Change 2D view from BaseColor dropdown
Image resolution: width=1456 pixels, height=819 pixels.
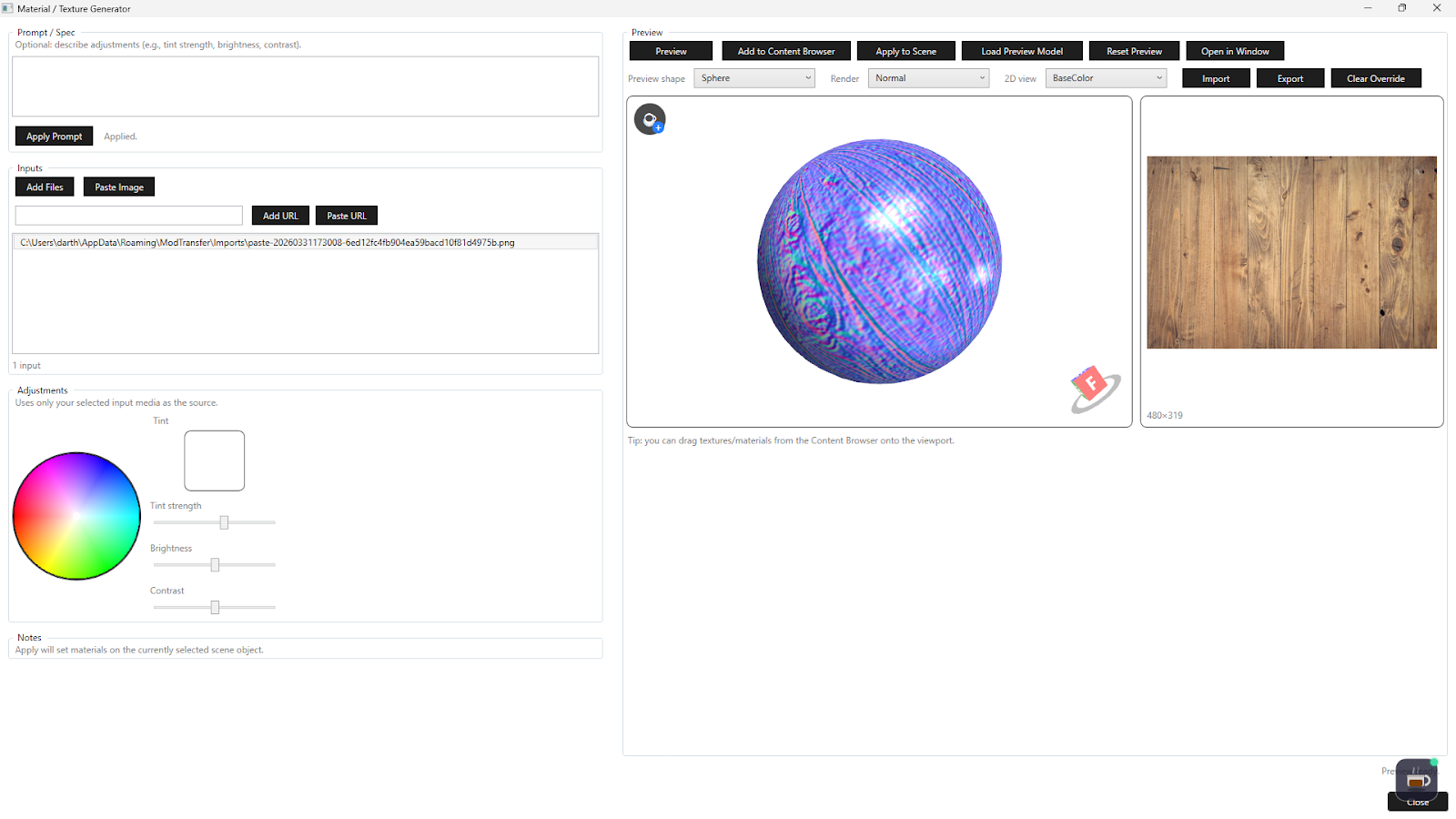point(1104,77)
